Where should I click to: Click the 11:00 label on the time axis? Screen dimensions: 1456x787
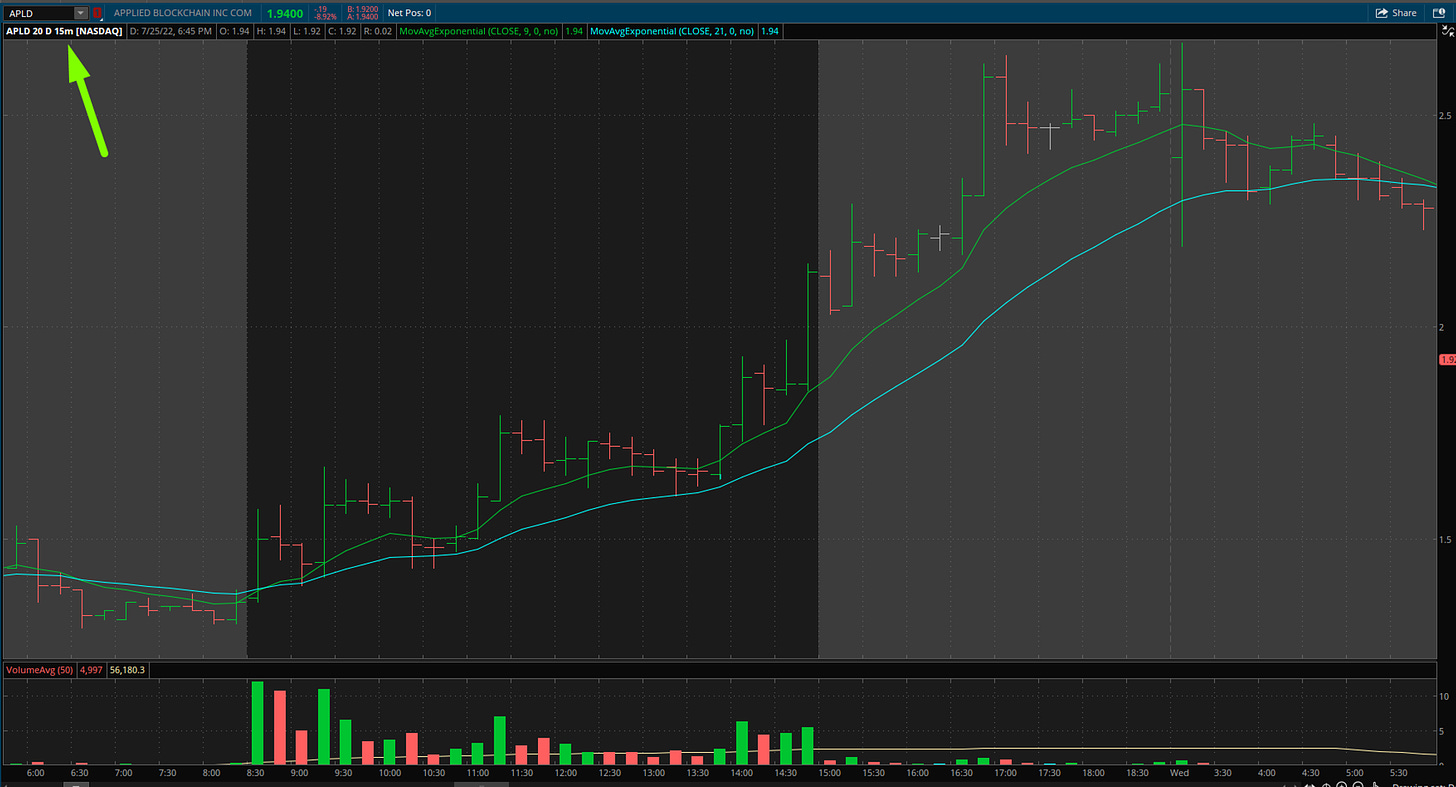coord(478,773)
